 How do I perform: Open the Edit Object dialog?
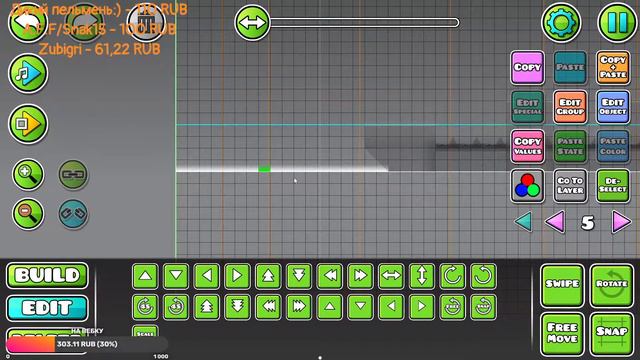tap(613, 107)
